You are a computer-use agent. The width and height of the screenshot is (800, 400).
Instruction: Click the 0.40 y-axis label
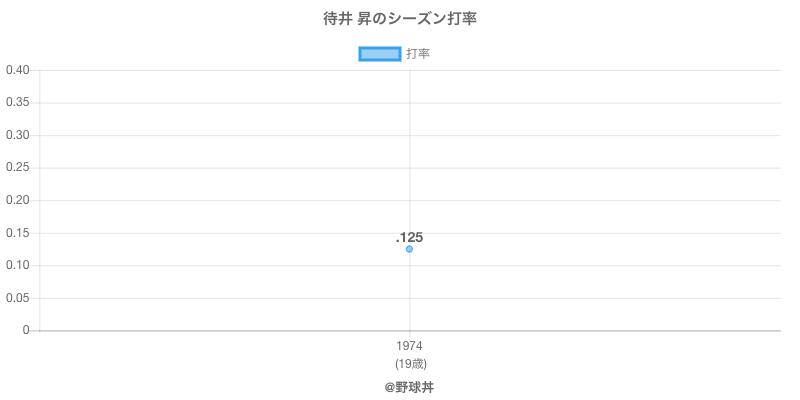click(17, 70)
